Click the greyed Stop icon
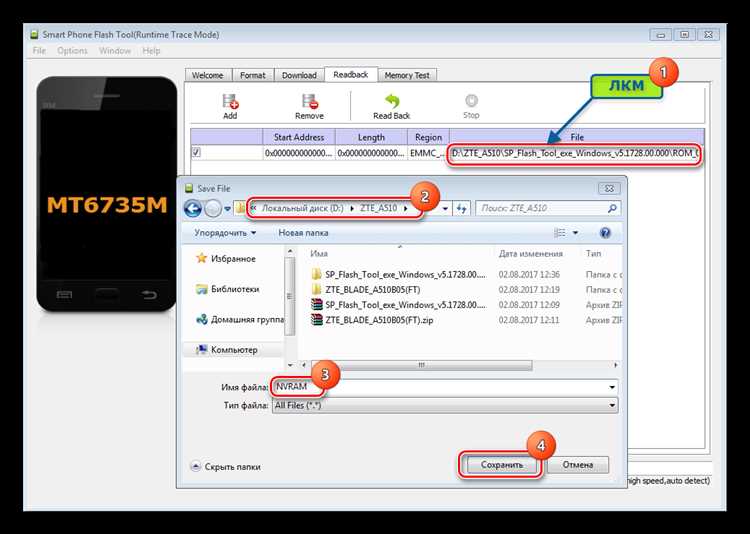 click(471, 101)
